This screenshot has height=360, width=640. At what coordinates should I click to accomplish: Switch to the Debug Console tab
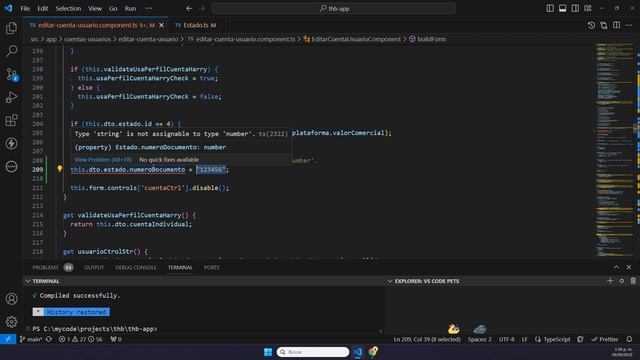click(x=136, y=268)
